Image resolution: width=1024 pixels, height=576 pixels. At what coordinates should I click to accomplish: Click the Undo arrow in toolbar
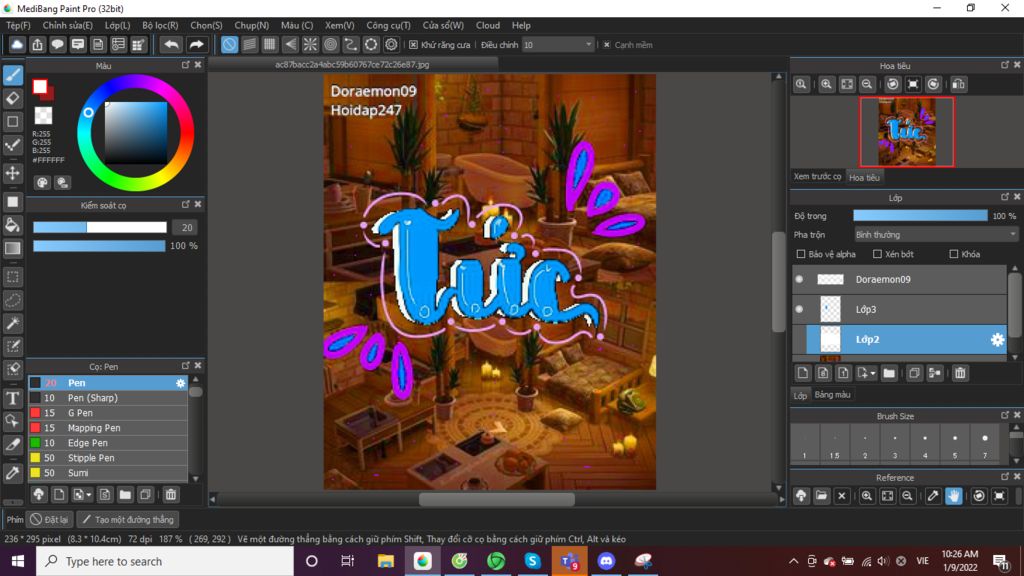click(x=171, y=44)
